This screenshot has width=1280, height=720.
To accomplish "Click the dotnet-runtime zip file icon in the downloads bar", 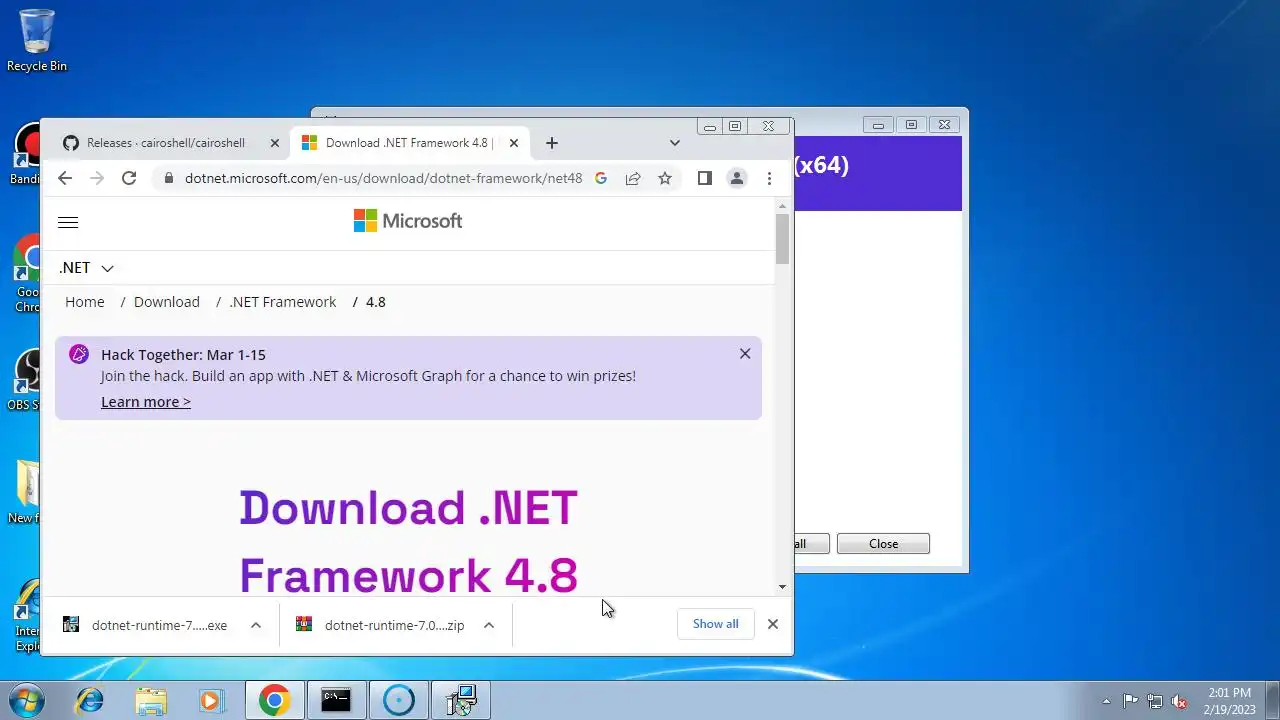I will [x=304, y=624].
